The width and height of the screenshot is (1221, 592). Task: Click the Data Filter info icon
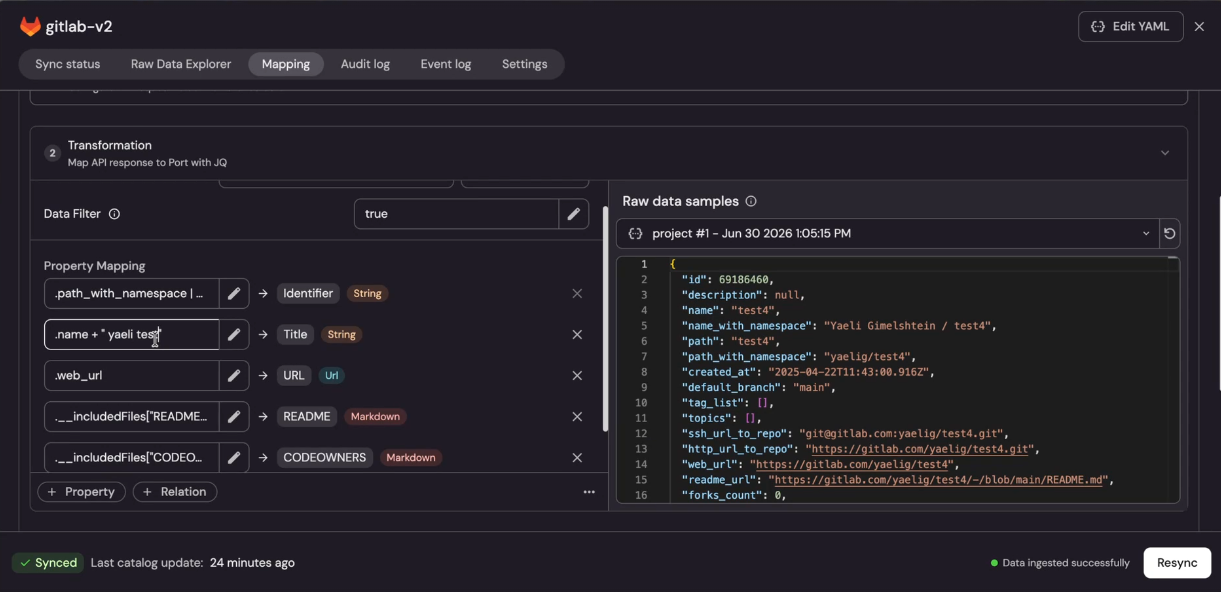[114, 214]
